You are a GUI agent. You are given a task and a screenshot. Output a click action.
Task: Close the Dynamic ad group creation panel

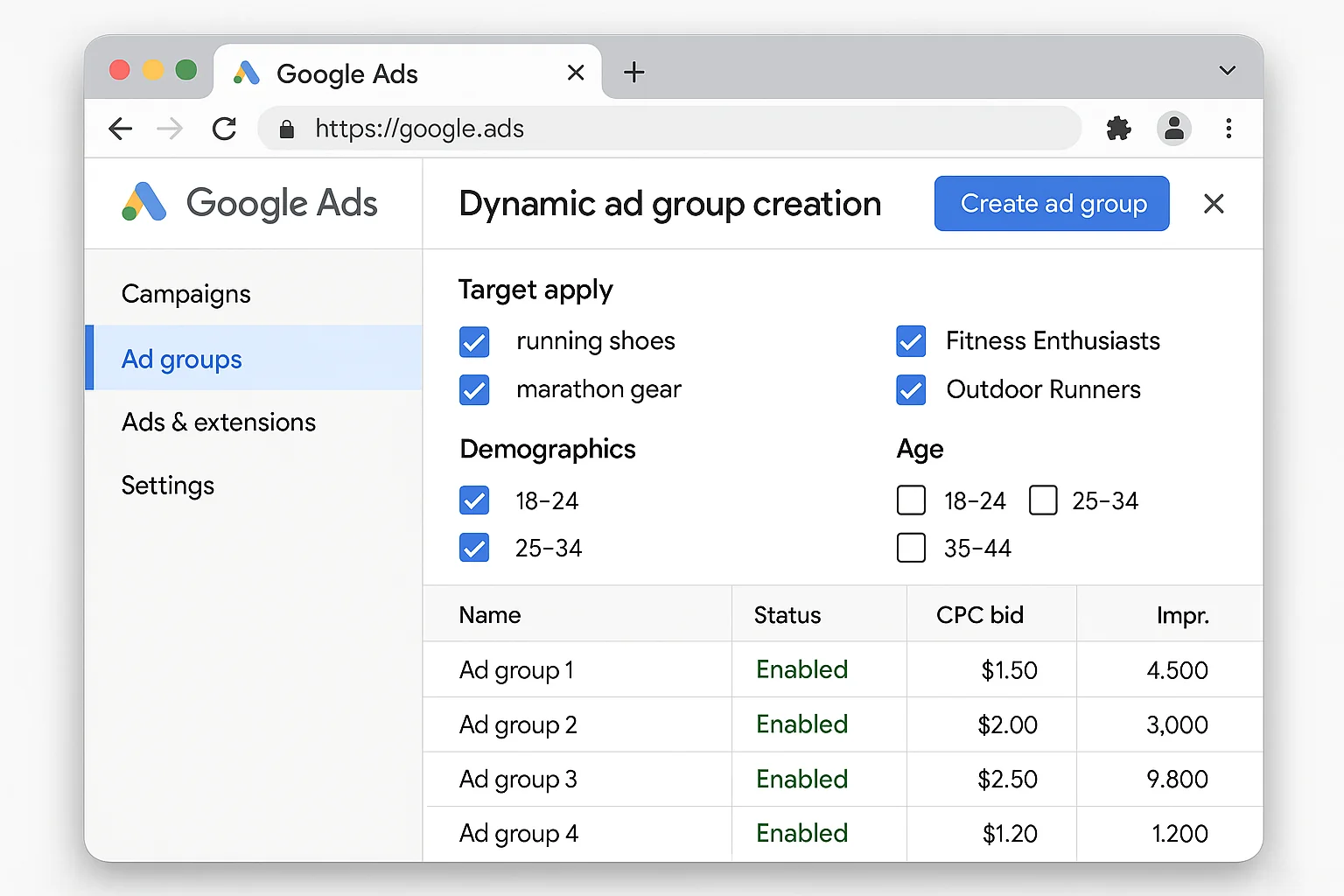(x=1214, y=203)
